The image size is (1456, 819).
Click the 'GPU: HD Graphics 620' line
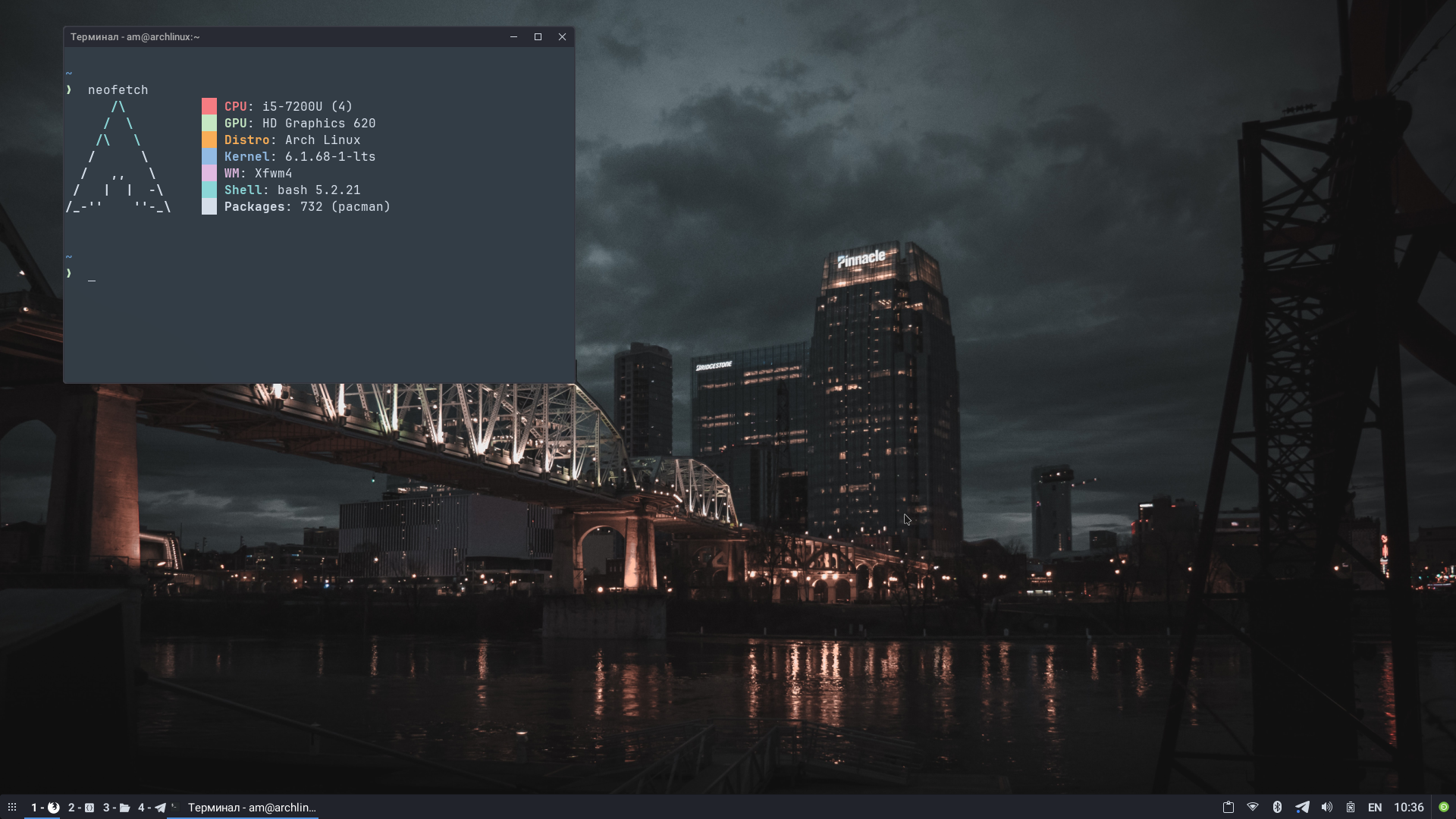point(300,123)
